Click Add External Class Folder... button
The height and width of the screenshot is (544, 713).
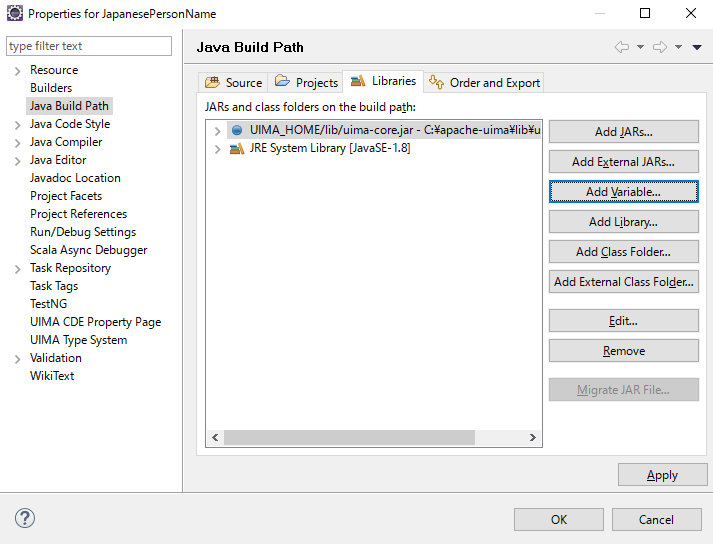coord(623,282)
